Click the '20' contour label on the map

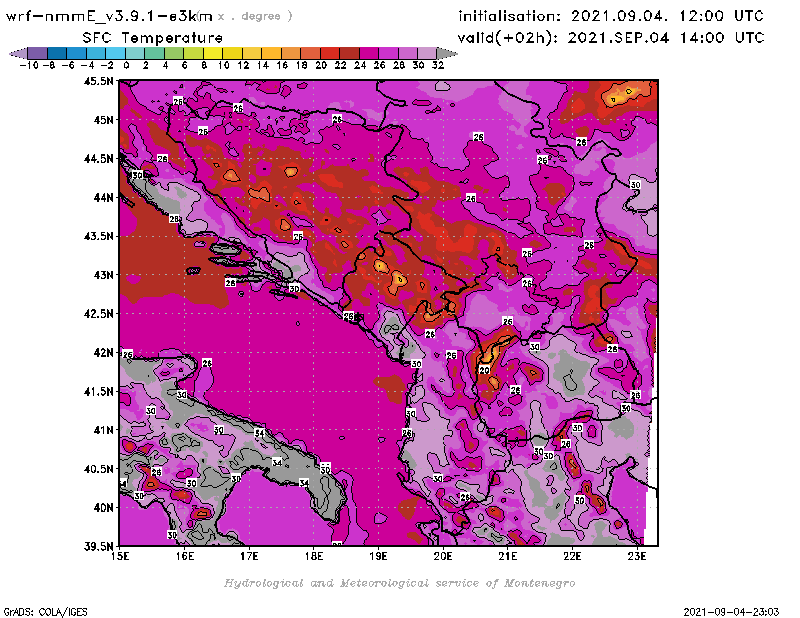[484, 370]
